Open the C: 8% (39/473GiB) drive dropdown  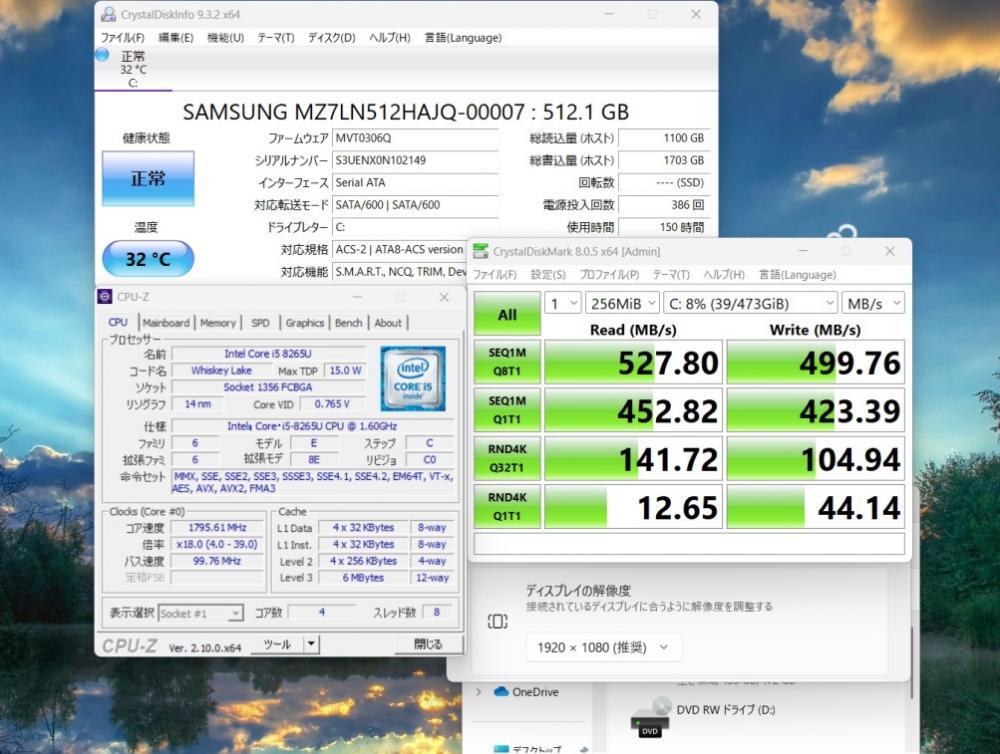tap(751, 304)
